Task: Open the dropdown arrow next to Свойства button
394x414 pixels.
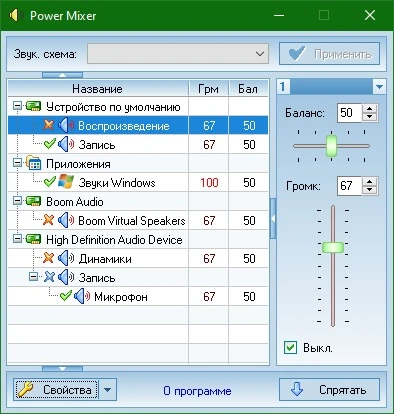Action: [x=107, y=390]
